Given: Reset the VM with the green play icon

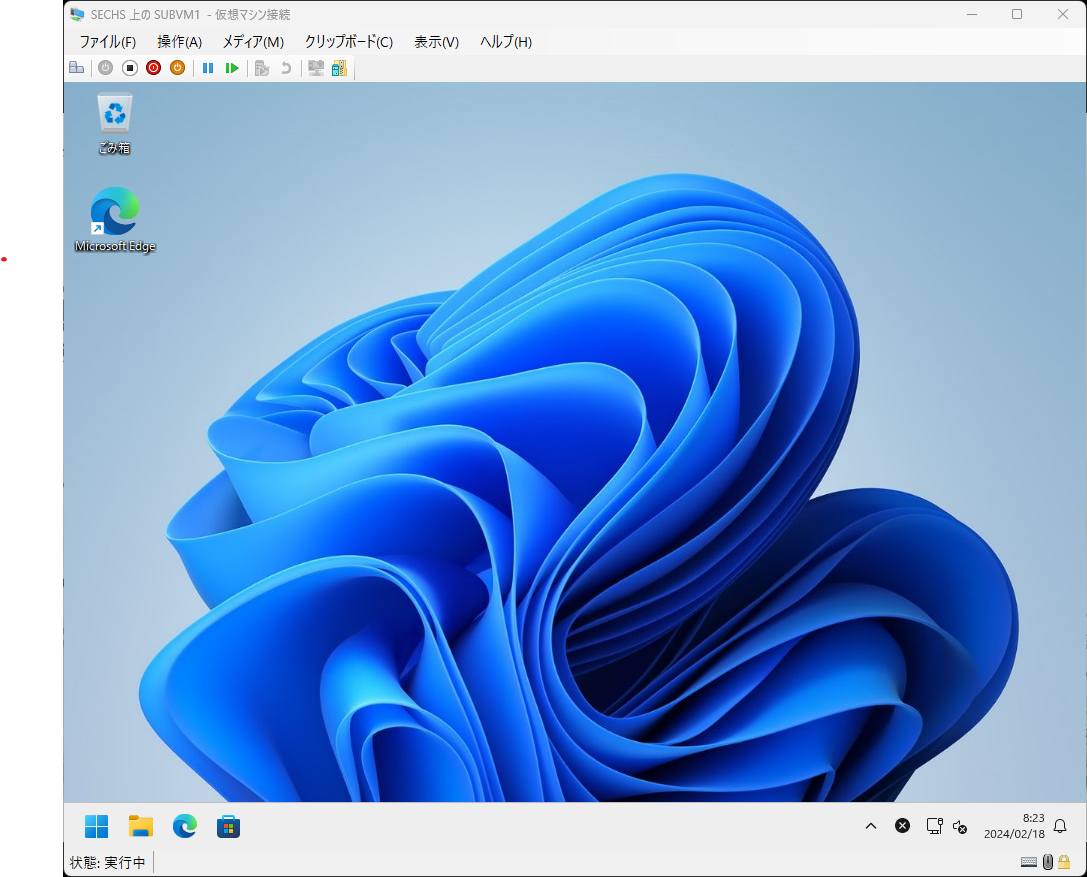Looking at the screenshot, I should pyautogui.click(x=232, y=68).
